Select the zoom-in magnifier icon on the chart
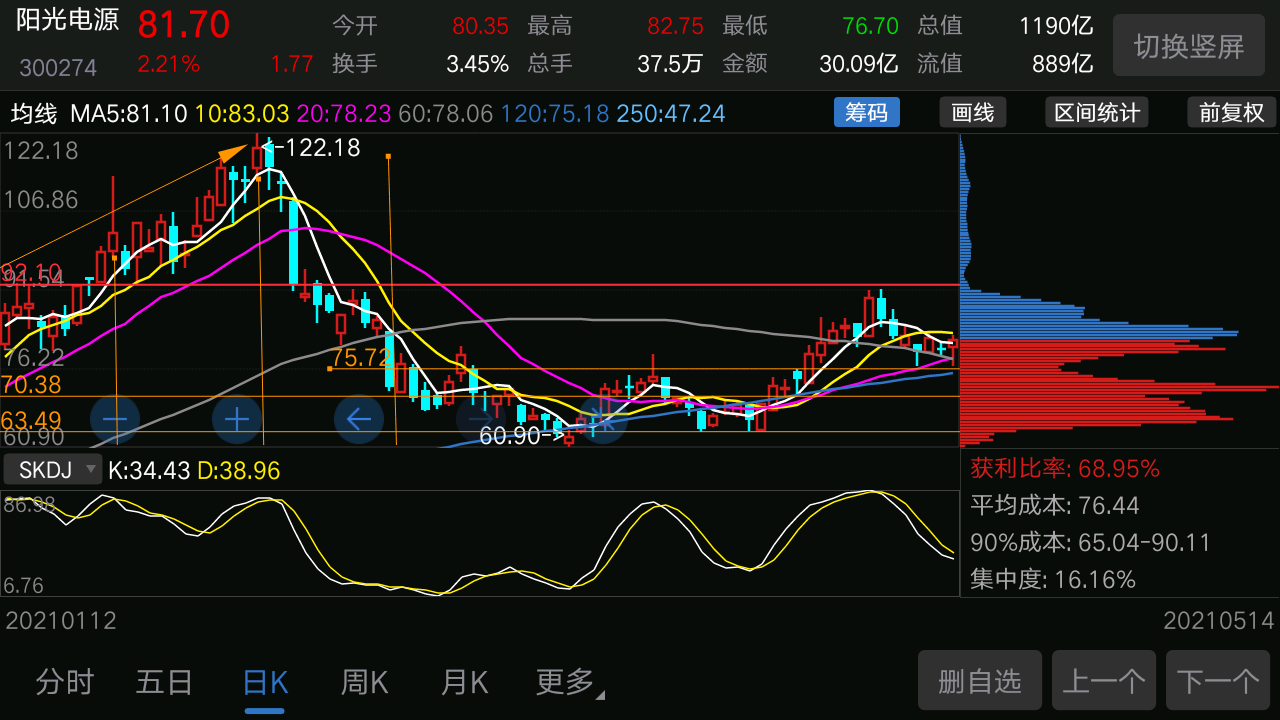The image size is (1280, 720). pyautogui.click(x=237, y=419)
